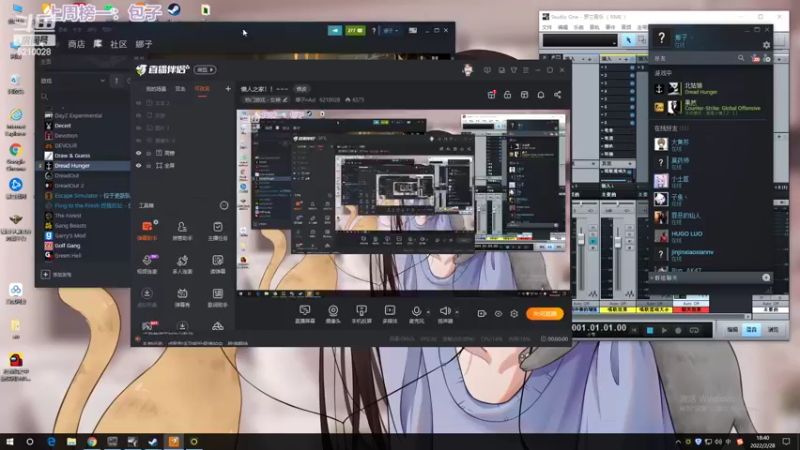The image size is (800, 450).
Task: Open the gift box icon above preview
Action: 491,95
